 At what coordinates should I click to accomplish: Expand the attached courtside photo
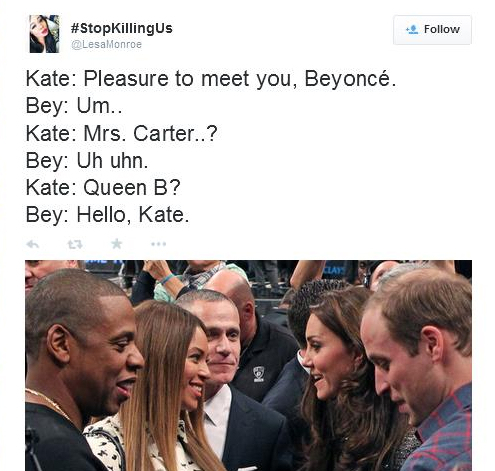[248, 365]
